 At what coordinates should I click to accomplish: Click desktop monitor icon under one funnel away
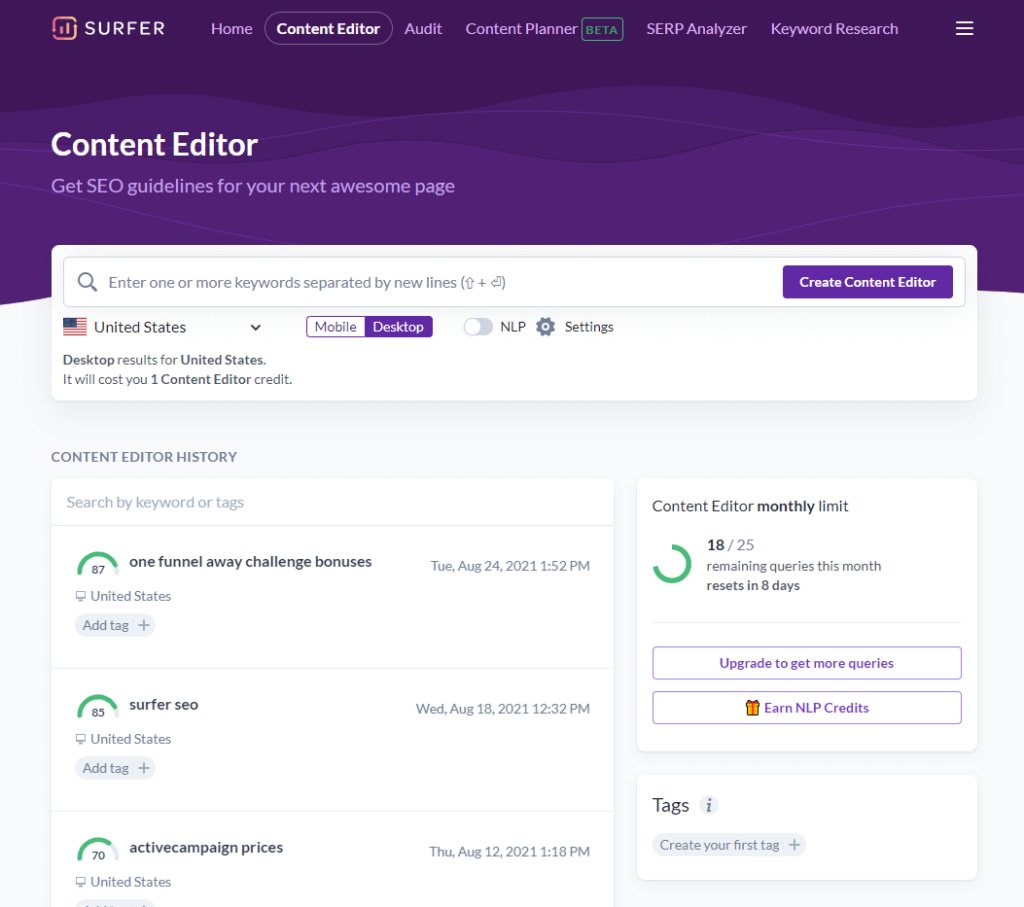point(80,596)
